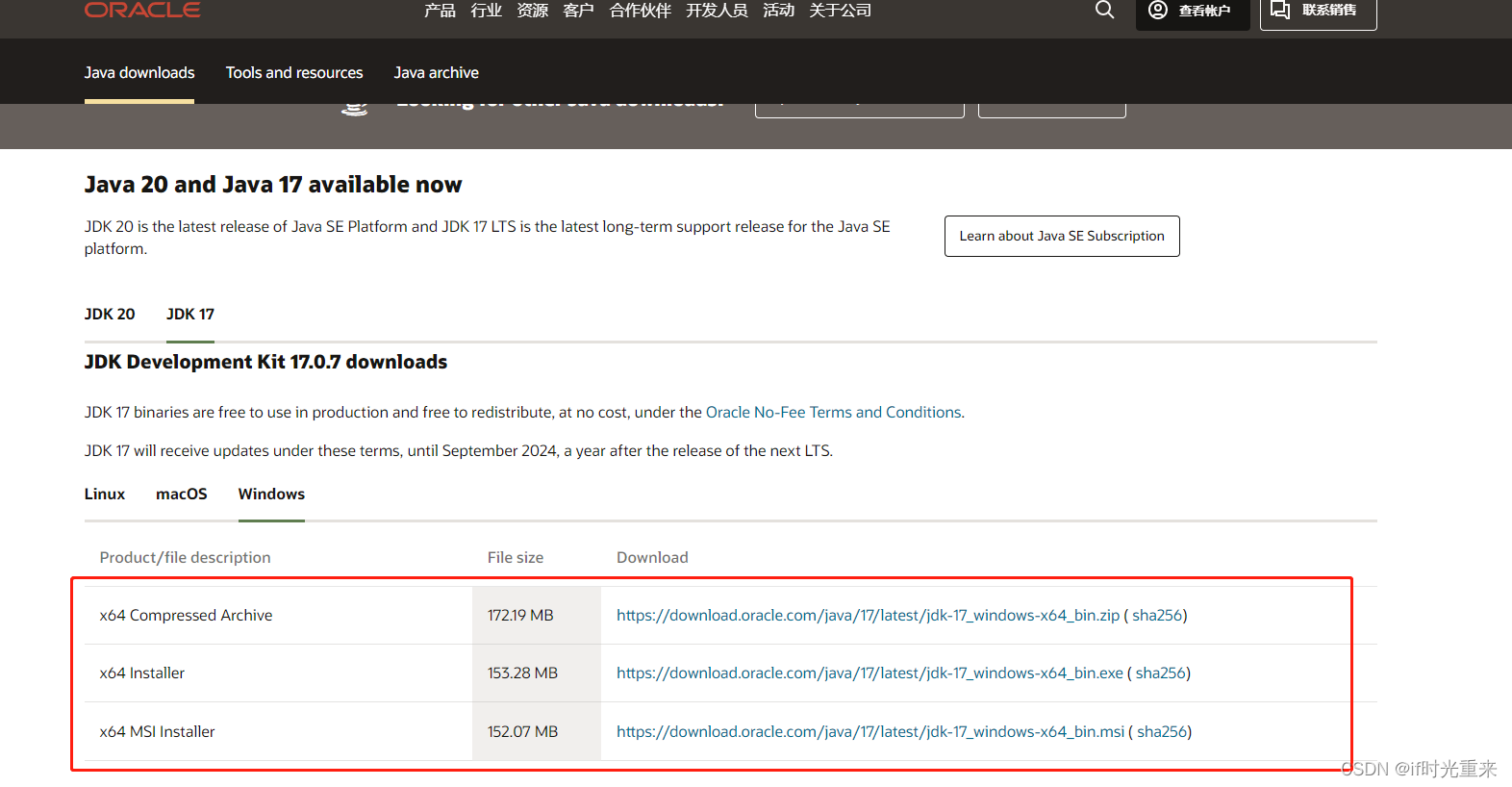Open the 开发人员 menu
Screen dimensions: 1512x787
[x=717, y=11]
